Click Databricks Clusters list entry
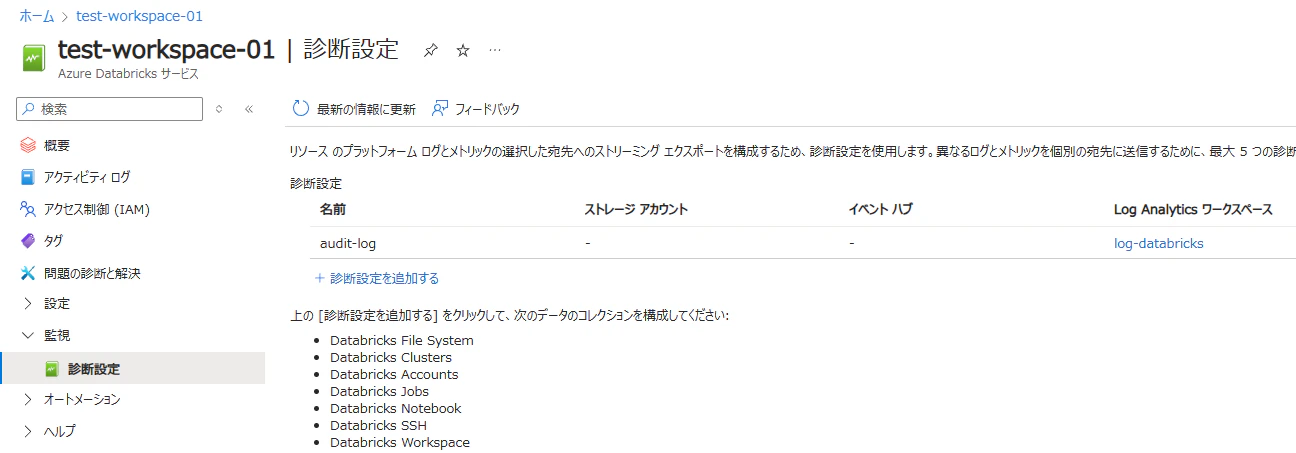1296x453 pixels. [x=391, y=357]
